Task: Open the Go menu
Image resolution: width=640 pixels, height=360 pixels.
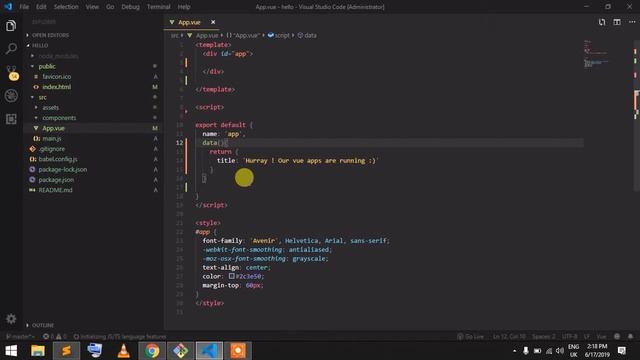Action: click(110, 7)
